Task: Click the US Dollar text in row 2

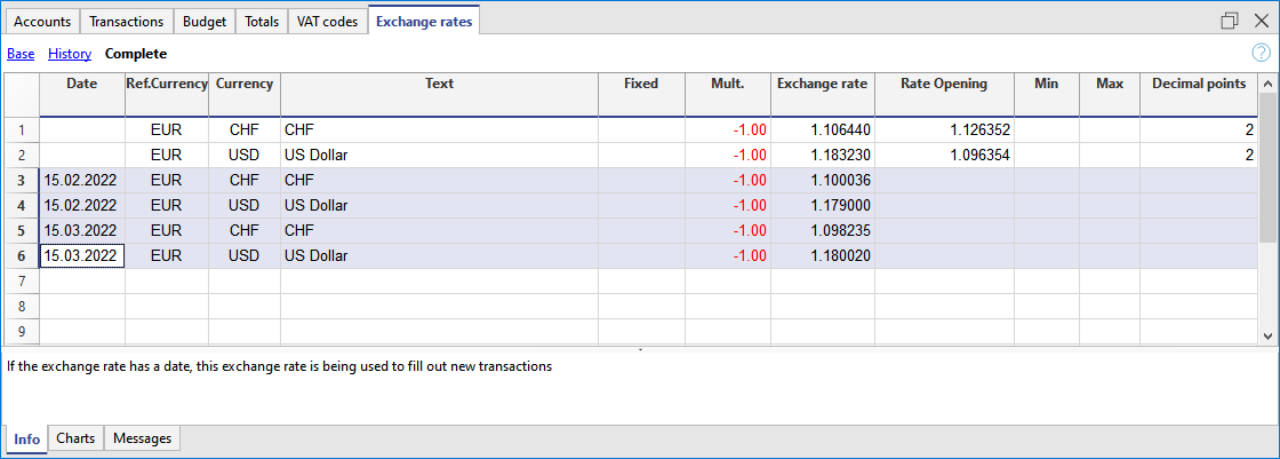Action: (316, 155)
